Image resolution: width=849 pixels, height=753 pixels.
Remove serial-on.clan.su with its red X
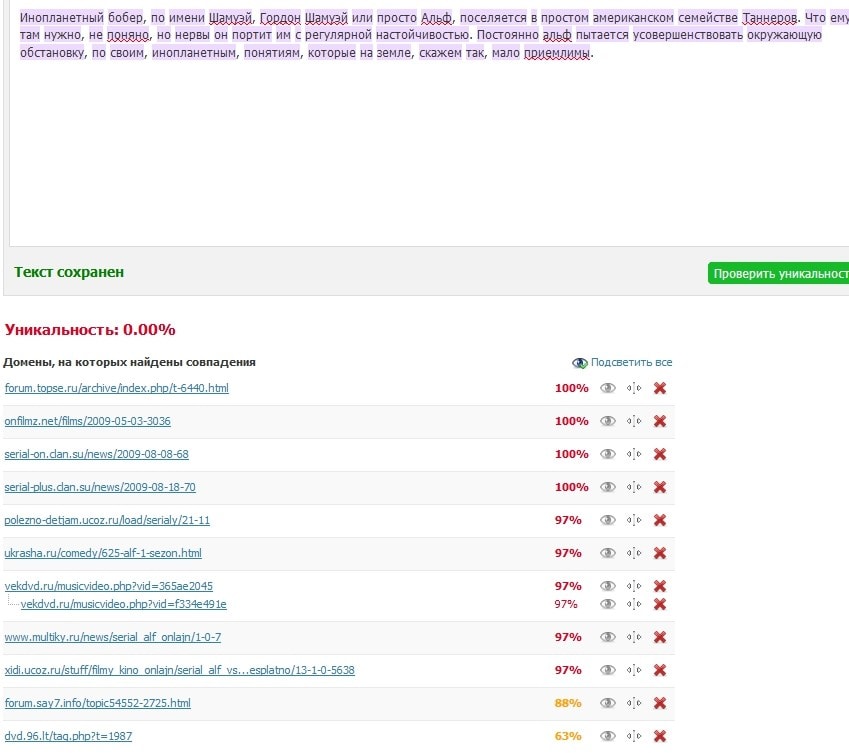tap(659, 454)
